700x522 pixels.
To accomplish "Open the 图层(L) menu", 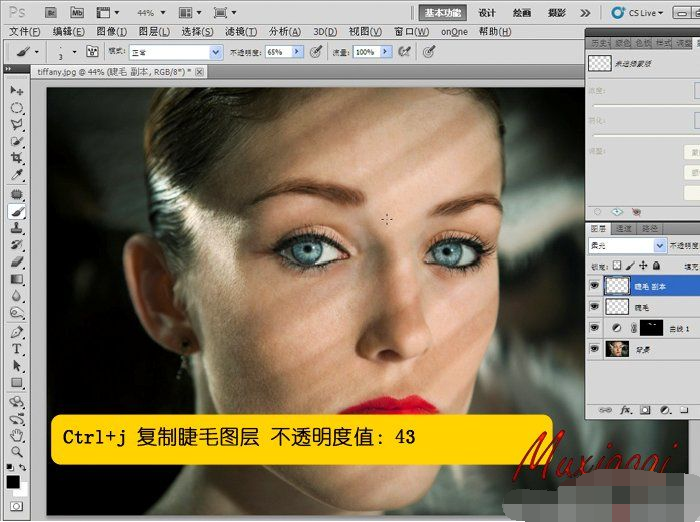I will pyautogui.click(x=154, y=32).
